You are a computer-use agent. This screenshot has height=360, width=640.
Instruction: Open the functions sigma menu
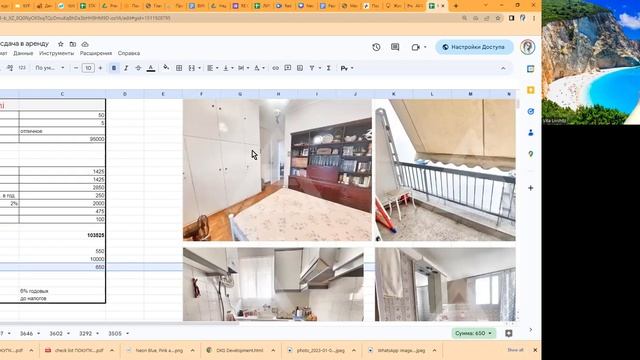point(329,68)
